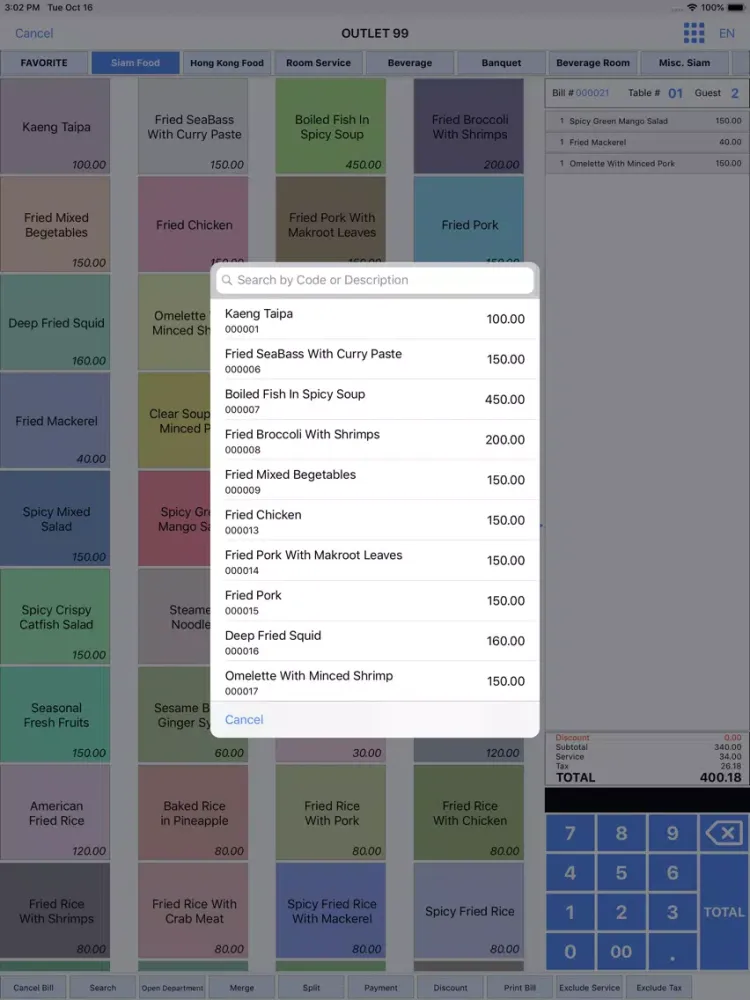The width and height of the screenshot is (750, 1000).
Task: Click Print Bill in the bottom toolbar
Action: [x=520, y=988]
